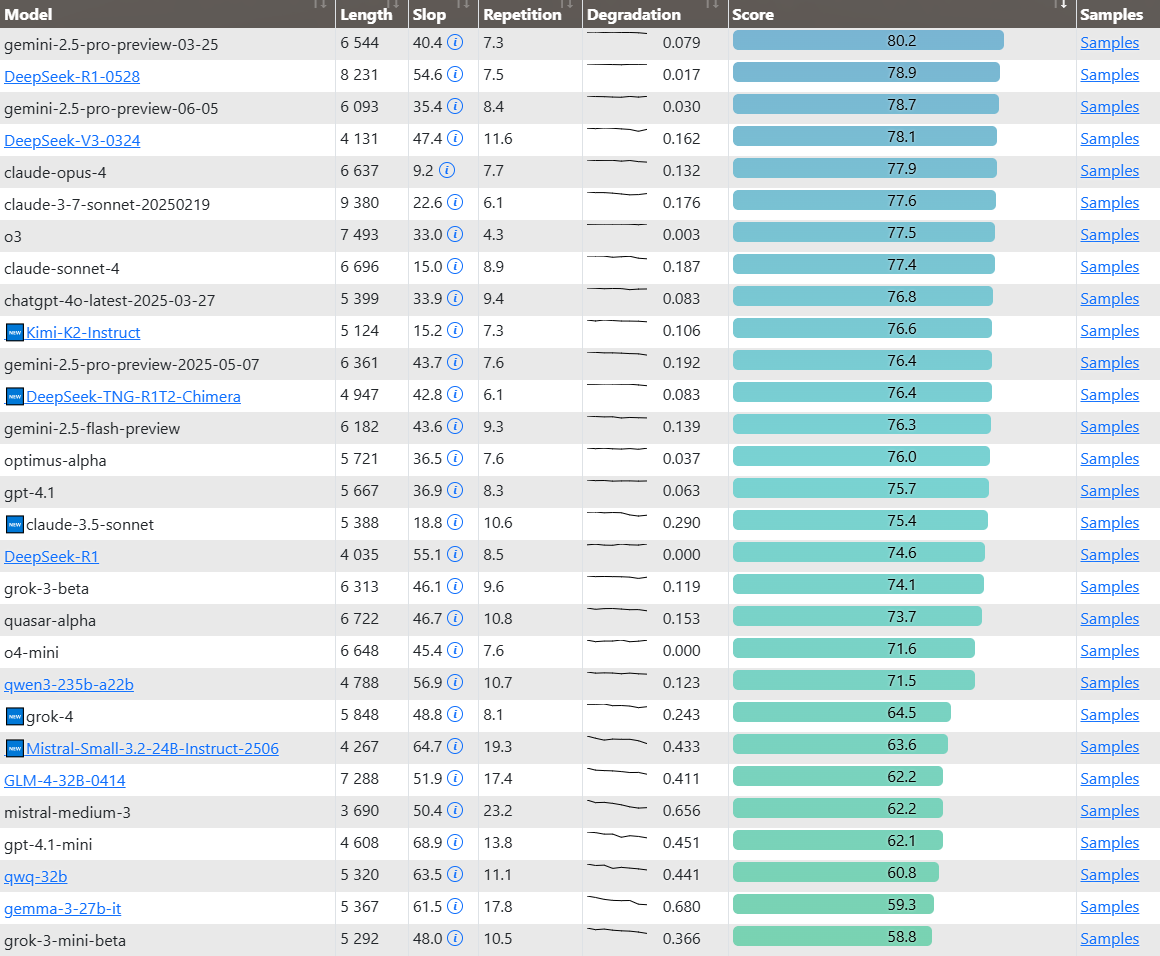This screenshot has width=1160, height=956.
Task: Click the 9 380 length value
Action: [360, 203]
